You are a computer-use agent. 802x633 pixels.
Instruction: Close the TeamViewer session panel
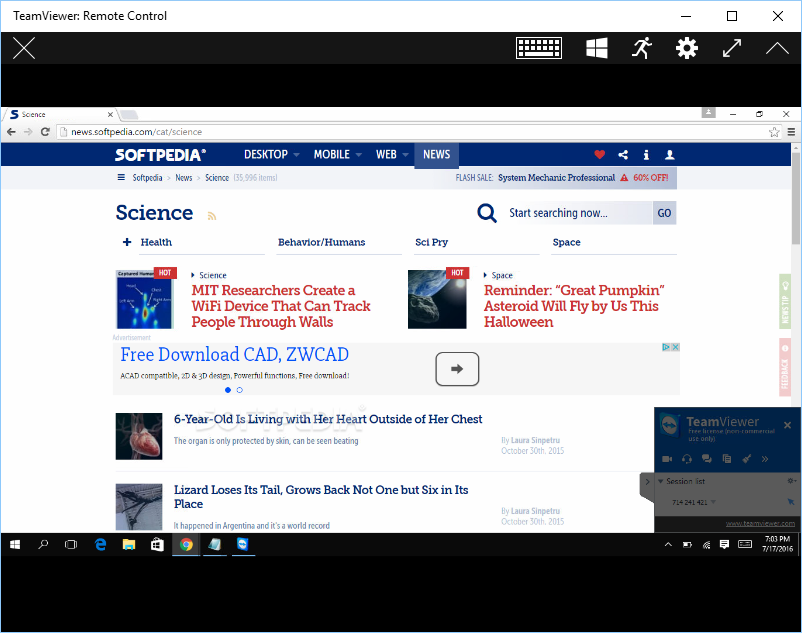pos(787,425)
